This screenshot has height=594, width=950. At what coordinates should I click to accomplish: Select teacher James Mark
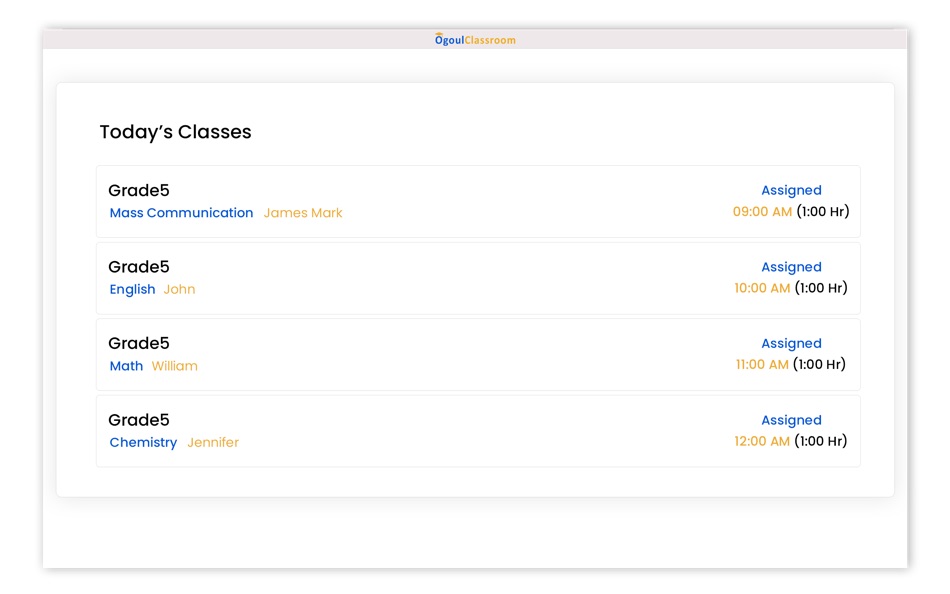click(303, 212)
